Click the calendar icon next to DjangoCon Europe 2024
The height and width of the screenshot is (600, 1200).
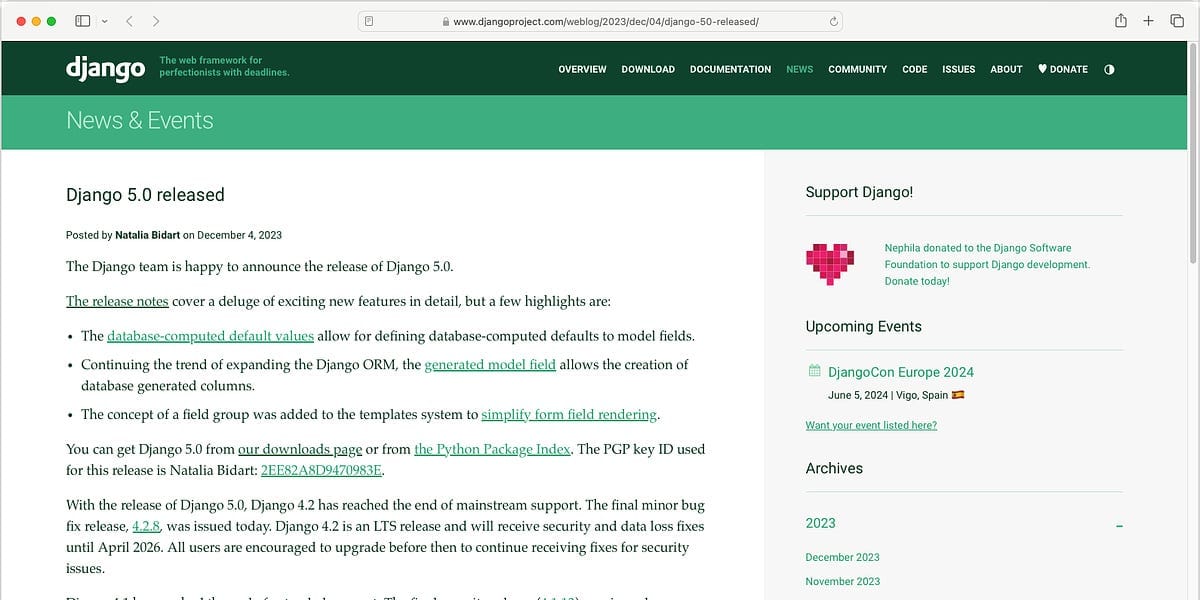tap(815, 371)
